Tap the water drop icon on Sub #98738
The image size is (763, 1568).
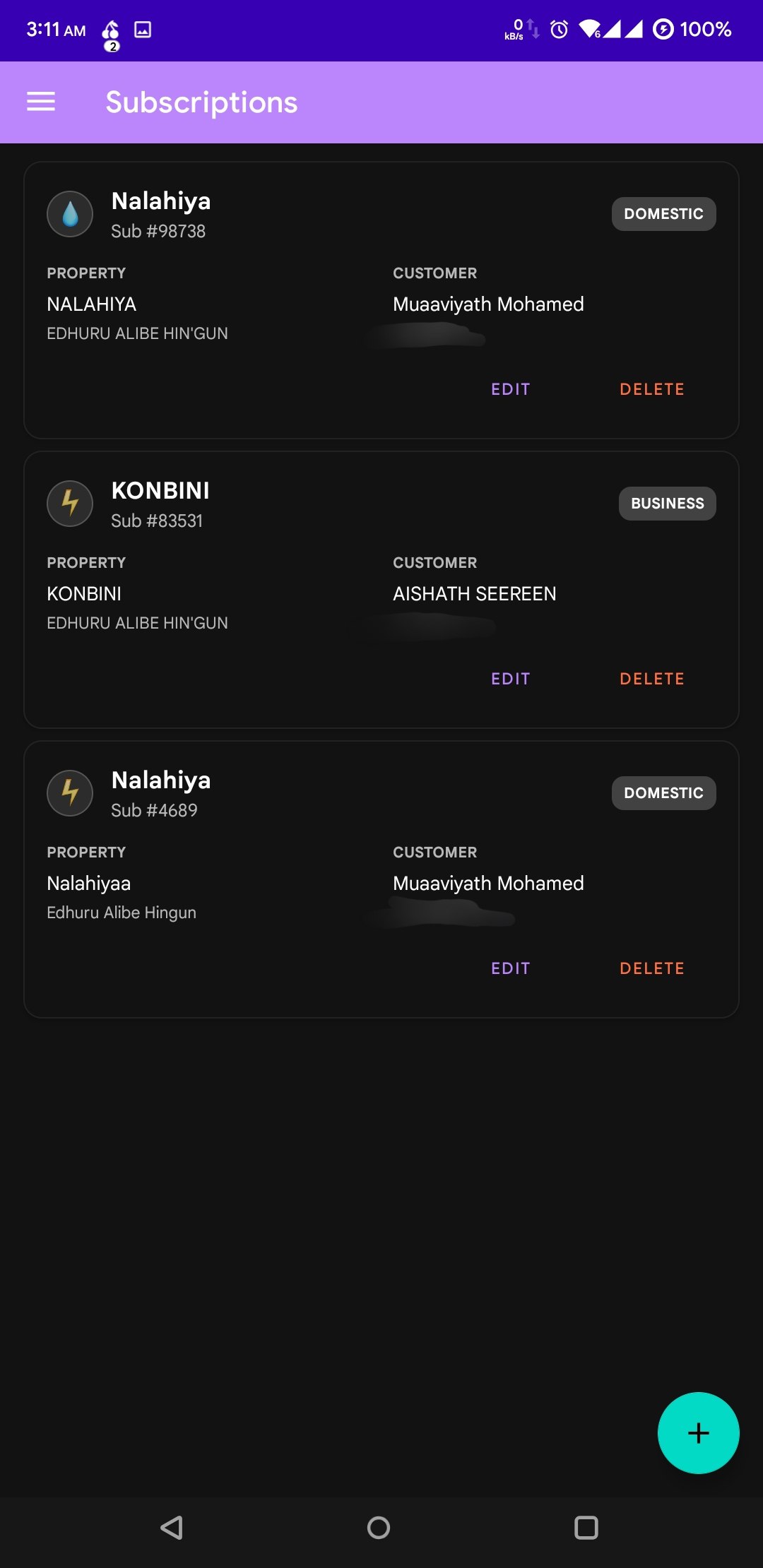tap(70, 214)
